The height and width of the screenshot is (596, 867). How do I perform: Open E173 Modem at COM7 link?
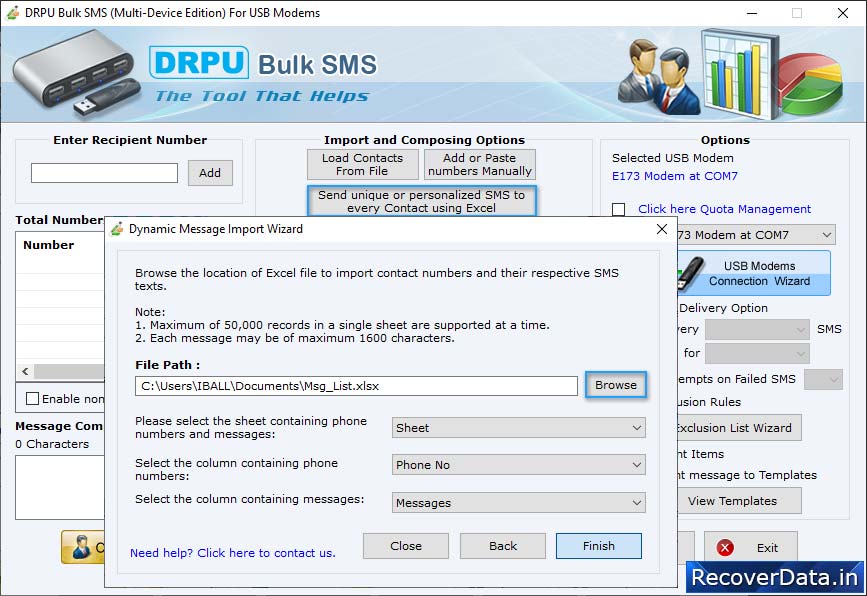coord(675,176)
